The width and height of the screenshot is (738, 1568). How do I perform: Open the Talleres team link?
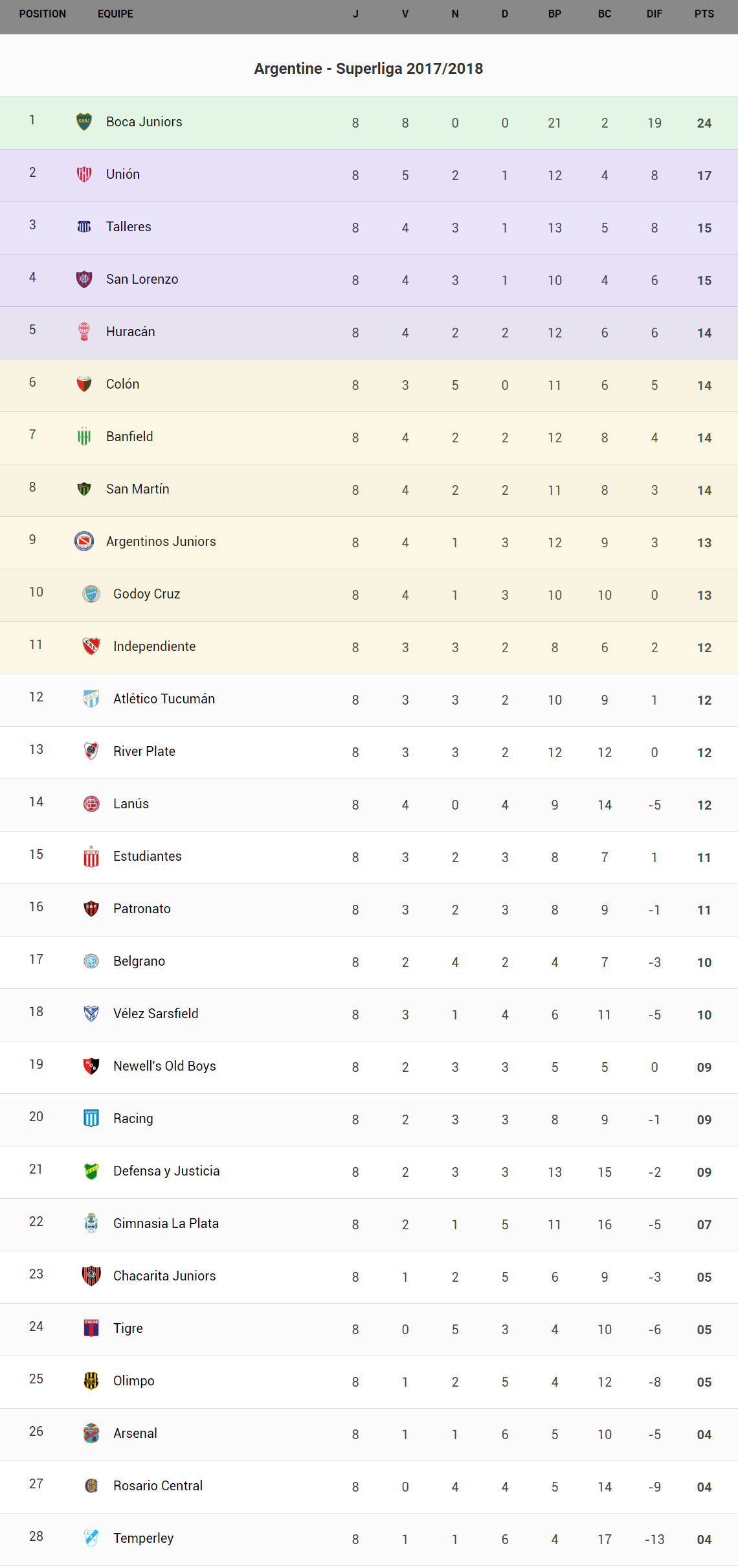click(128, 227)
